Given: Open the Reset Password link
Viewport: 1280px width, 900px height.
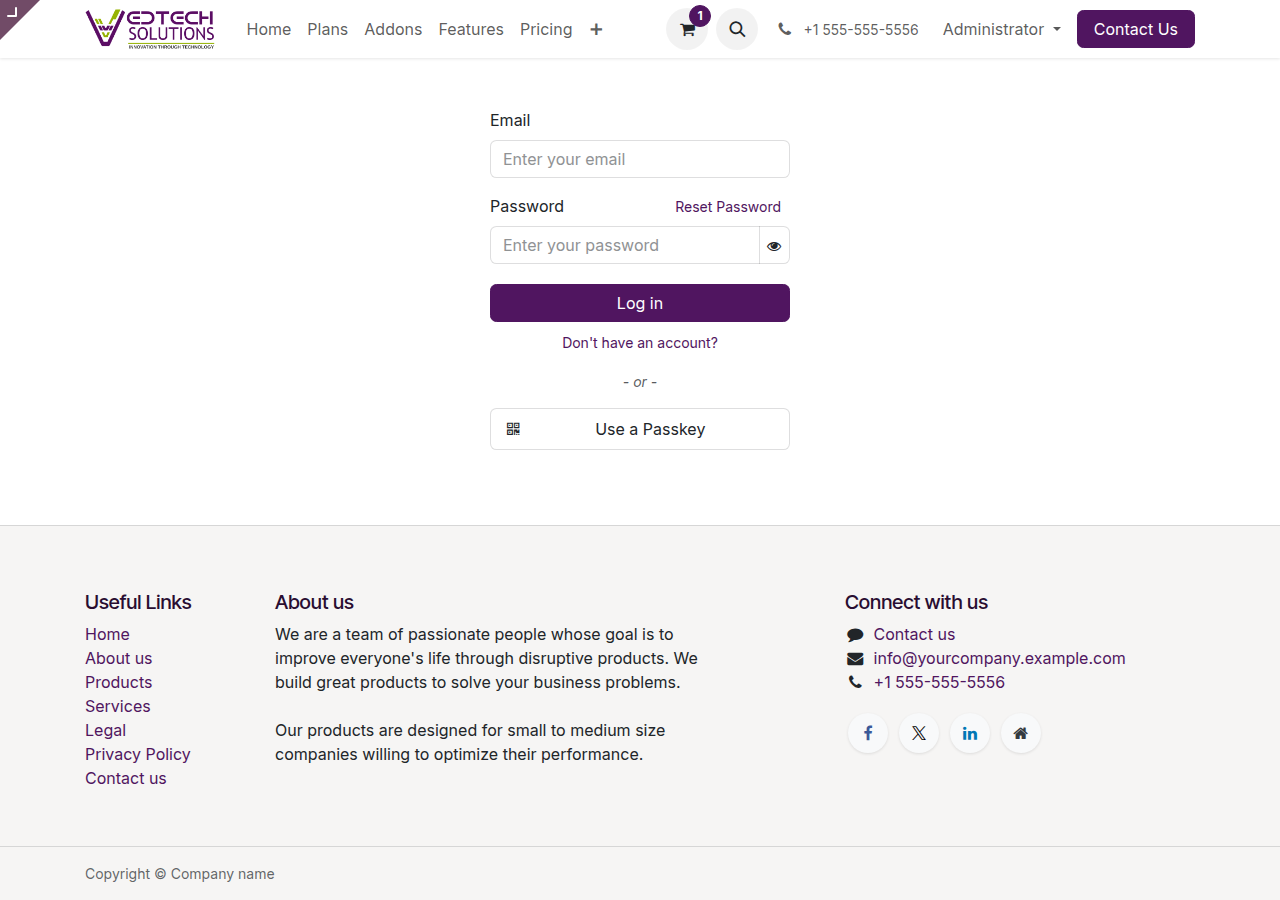Looking at the screenshot, I should [x=728, y=207].
